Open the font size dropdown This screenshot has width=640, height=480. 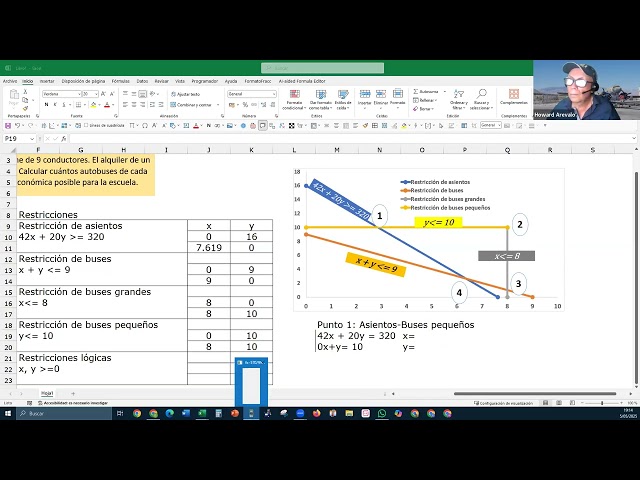point(96,94)
